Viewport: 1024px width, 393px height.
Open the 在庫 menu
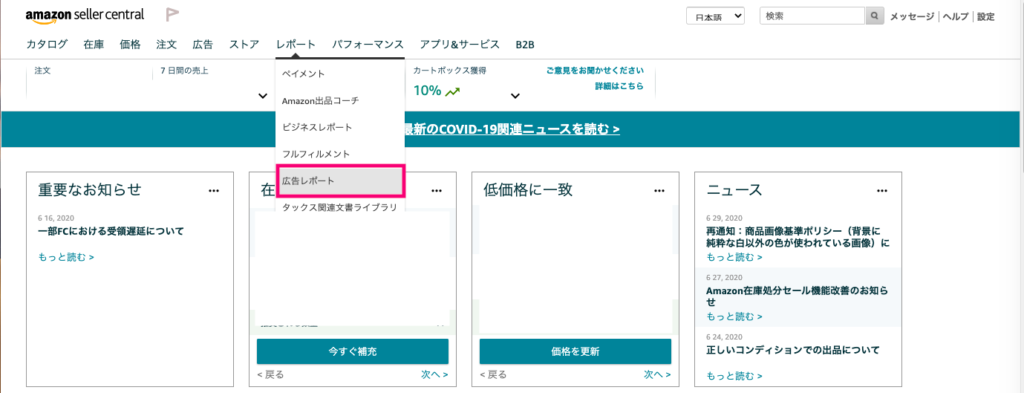click(x=93, y=44)
